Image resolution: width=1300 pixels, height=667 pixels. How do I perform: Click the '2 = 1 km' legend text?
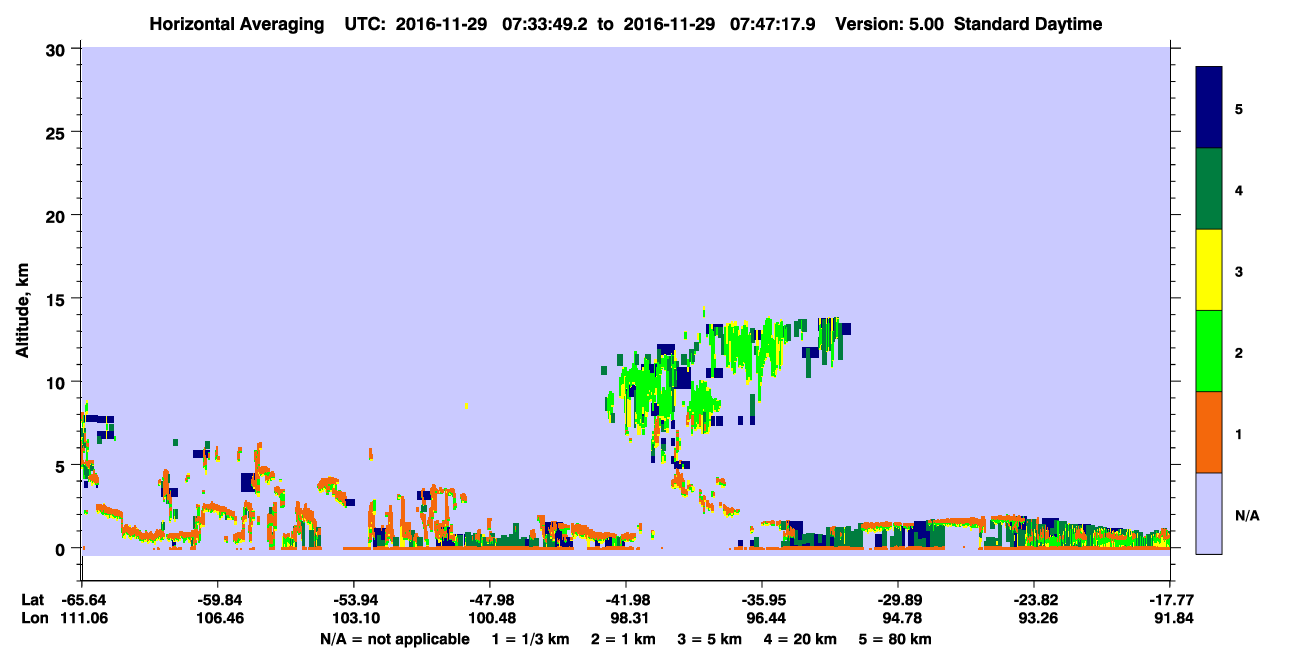point(622,639)
